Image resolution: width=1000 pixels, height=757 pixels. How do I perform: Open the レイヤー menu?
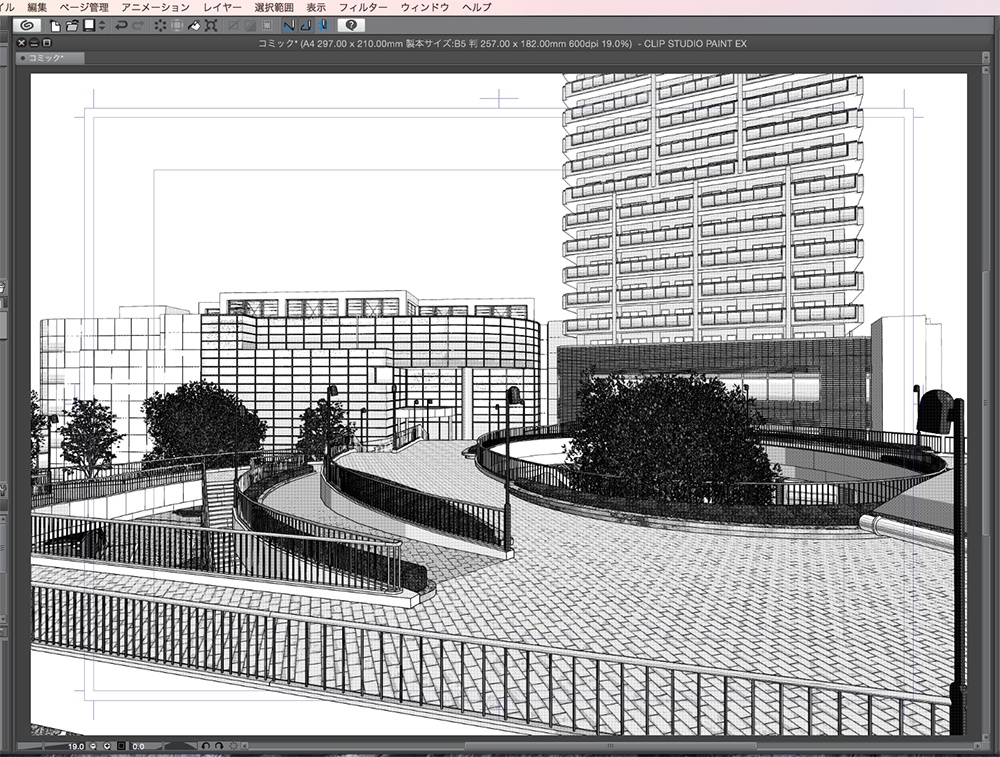pos(223,7)
